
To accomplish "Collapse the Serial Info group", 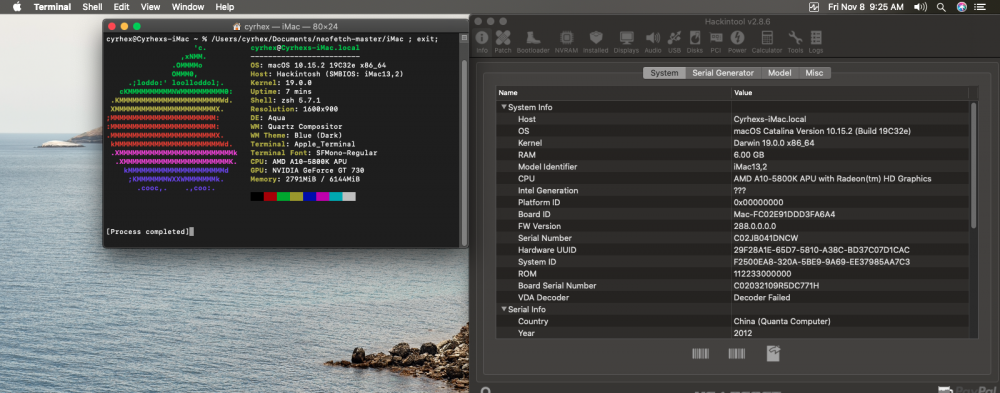I will [x=504, y=309].
